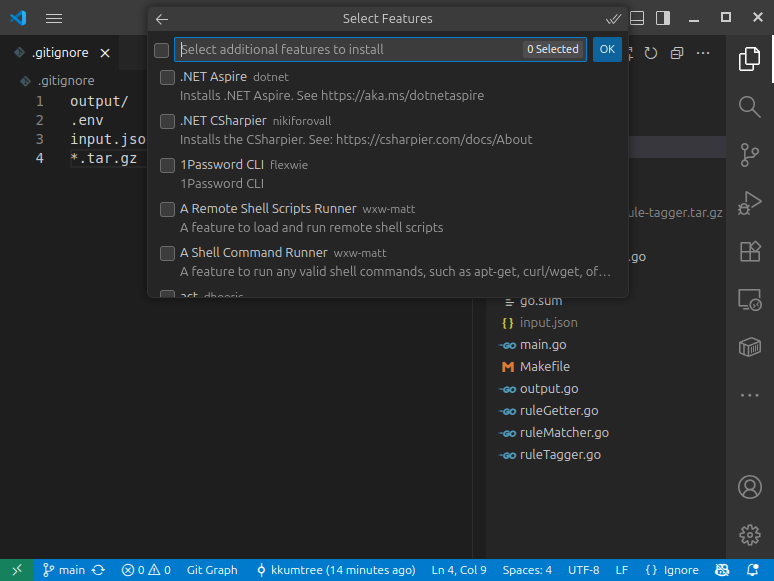This screenshot has height=581, width=774.
Task: Open Git Graph from status bar
Action: (x=212, y=570)
